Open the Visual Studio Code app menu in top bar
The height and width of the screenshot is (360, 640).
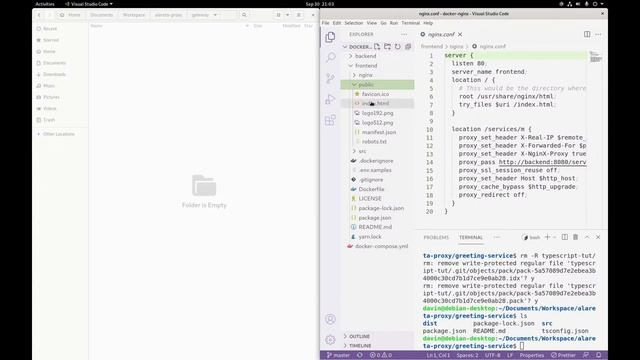click(x=89, y=4)
